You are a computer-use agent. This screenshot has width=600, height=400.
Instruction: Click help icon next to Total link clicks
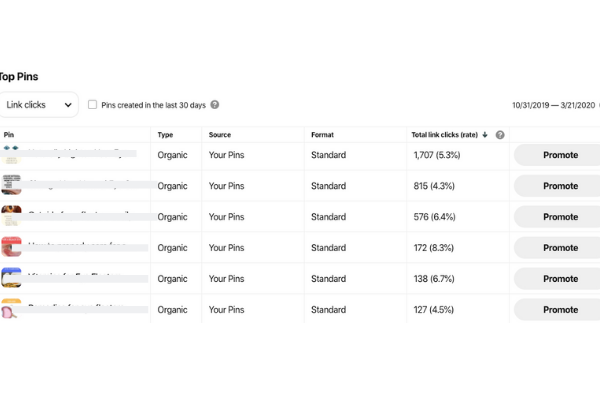click(x=500, y=135)
